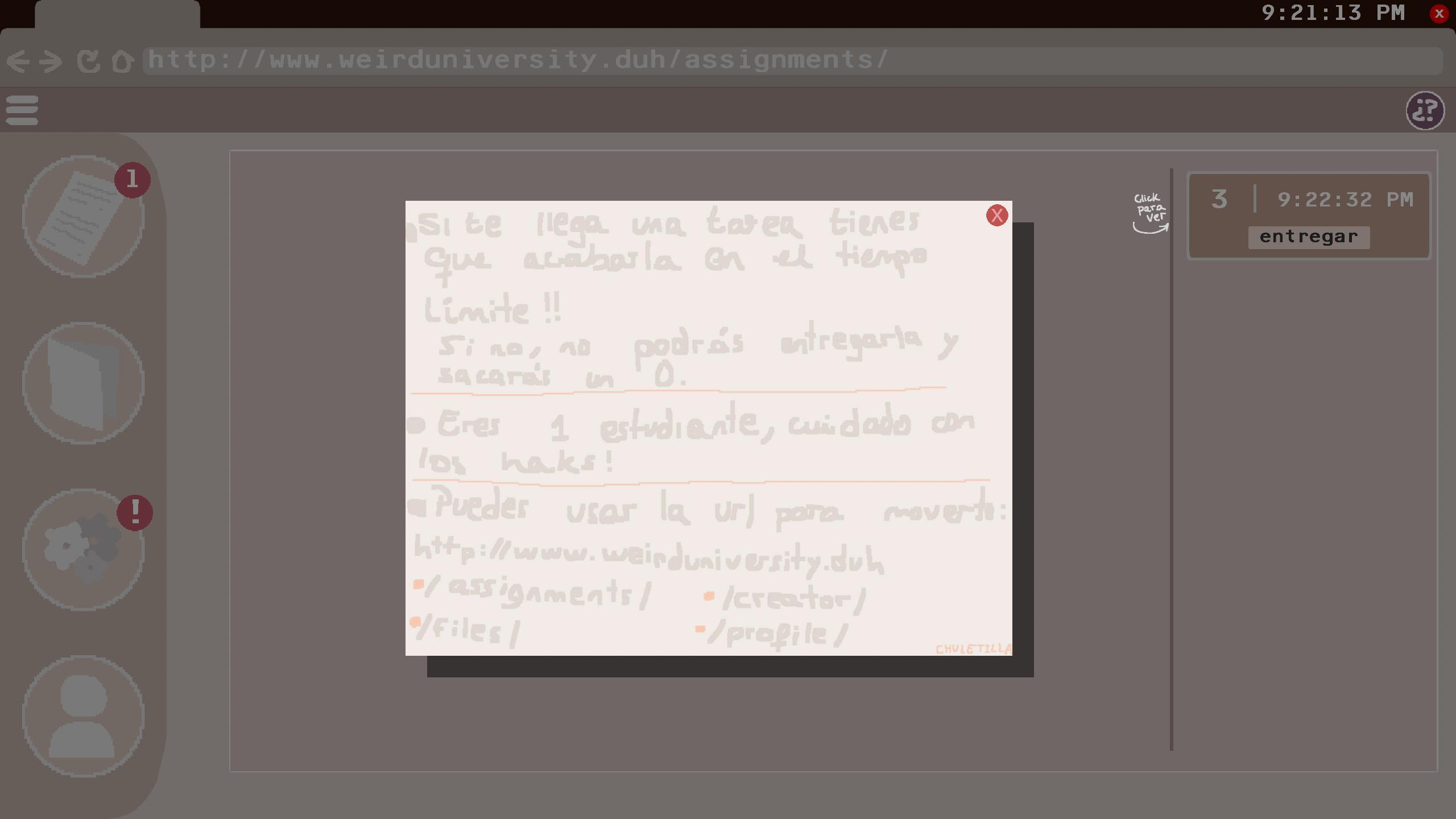Click the browser forward arrow
The width and height of the screenshot is (1456, 819).
[51, 61]
